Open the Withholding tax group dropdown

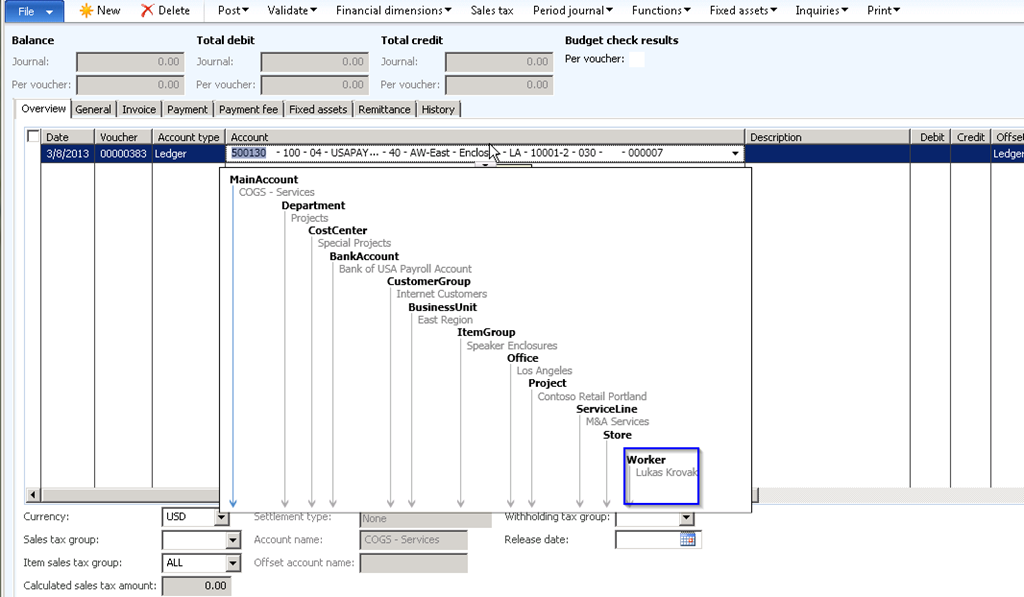686,518
